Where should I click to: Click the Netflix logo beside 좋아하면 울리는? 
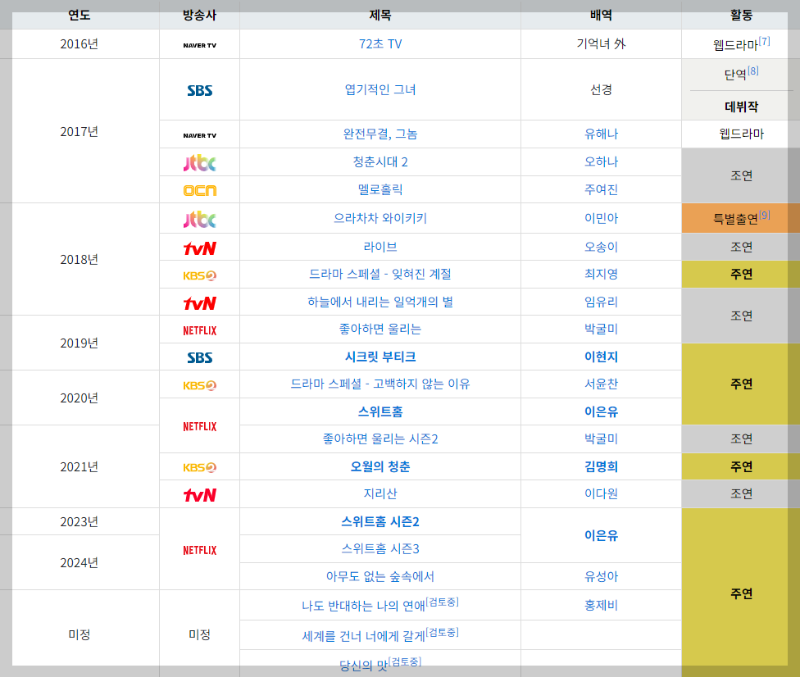[199, 331]
